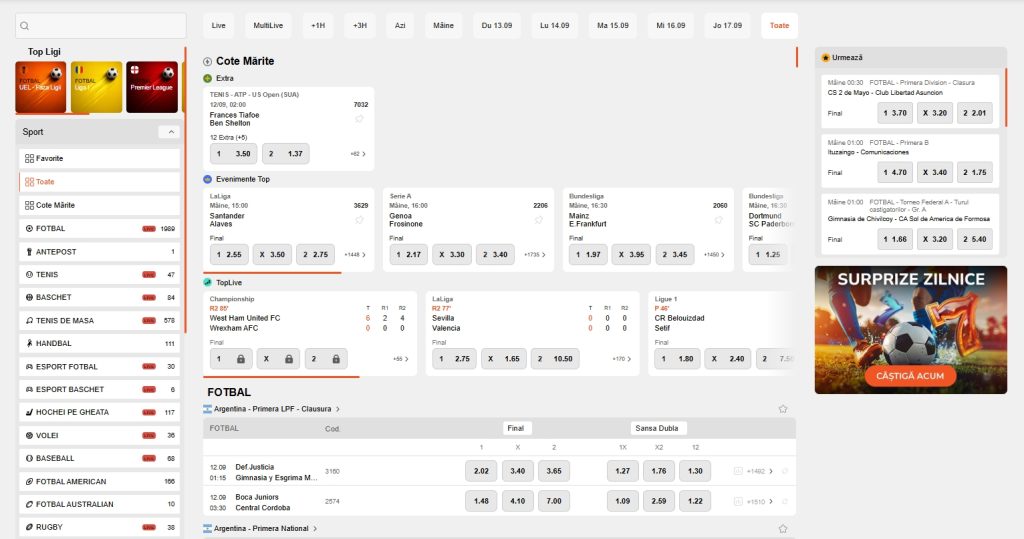Open the UEL league tile
This screenshot has width=1024, height=539.
pyautogui.click(x=40, y=87)
